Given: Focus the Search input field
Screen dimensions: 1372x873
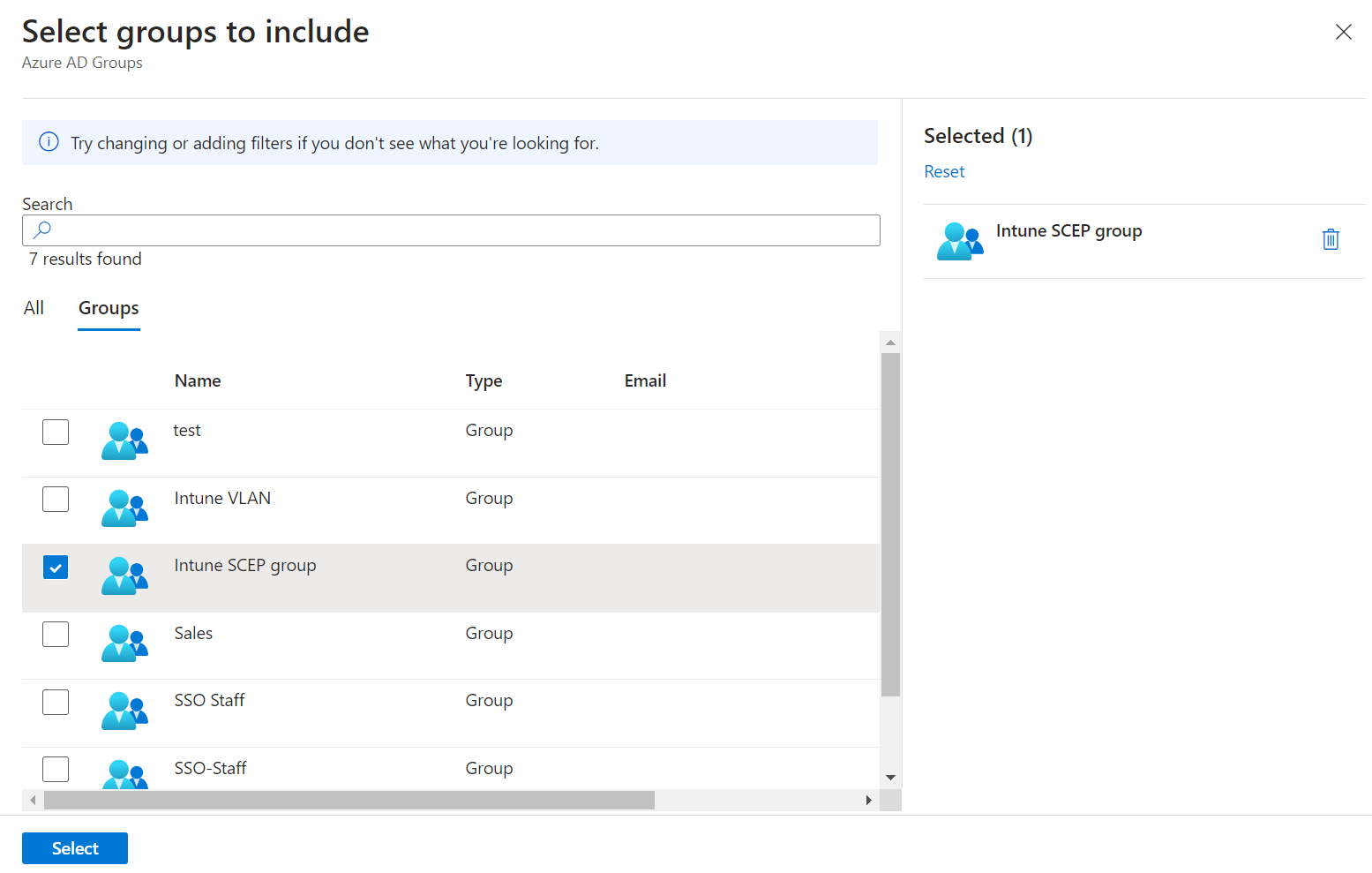Looking at the screenshot, I should point(459,230).
